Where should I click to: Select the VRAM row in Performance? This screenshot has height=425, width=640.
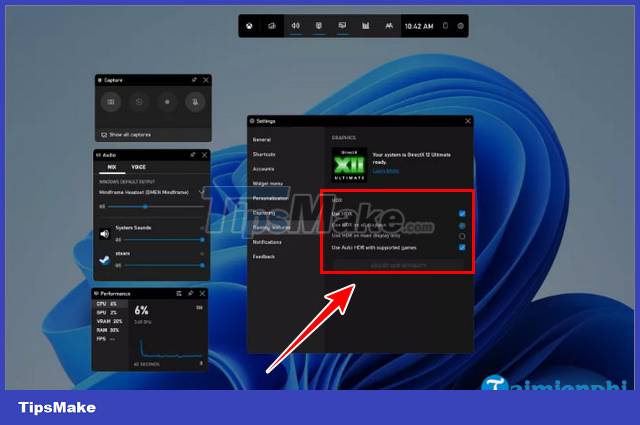click(111, 321)
